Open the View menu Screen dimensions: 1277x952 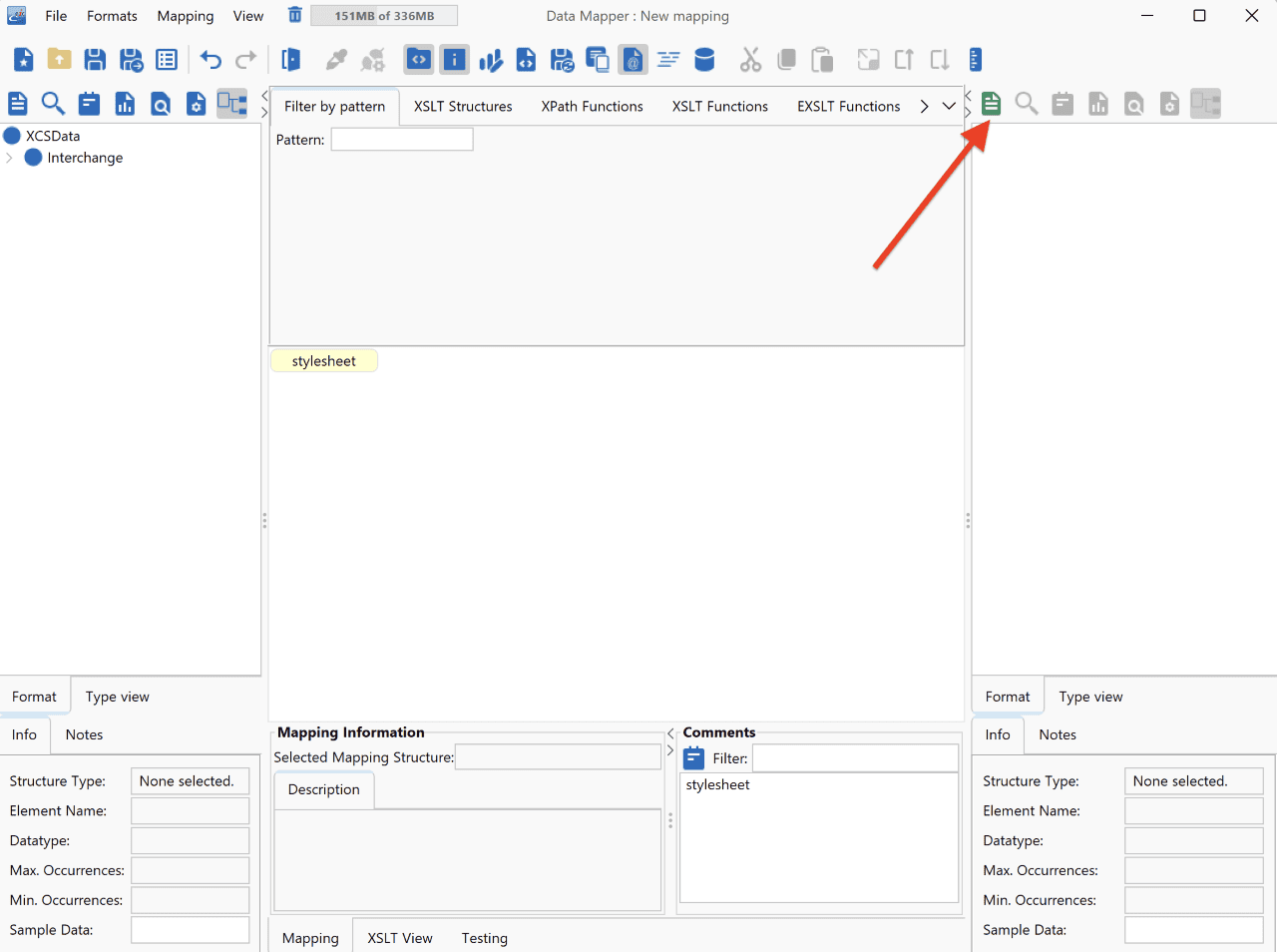coord(248,16)
